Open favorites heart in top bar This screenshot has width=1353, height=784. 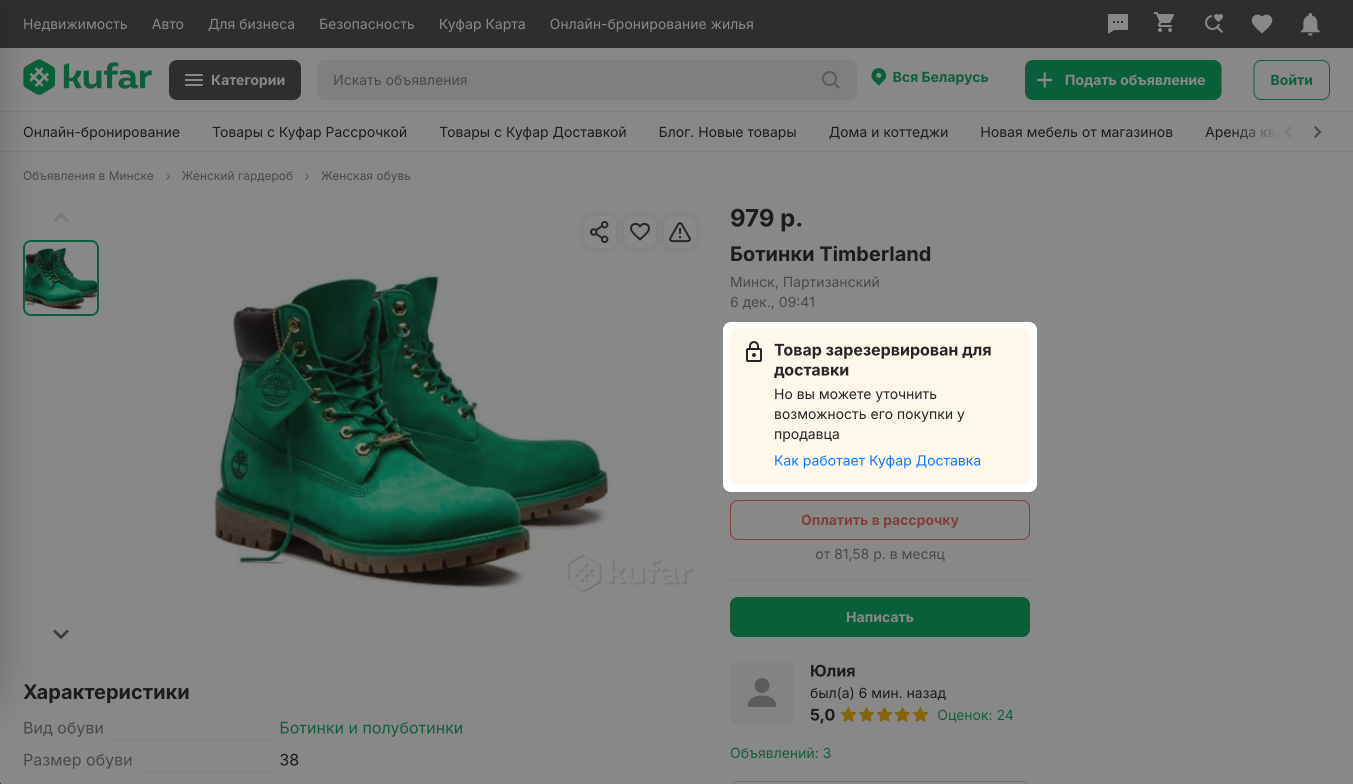tap(1262, 24)
